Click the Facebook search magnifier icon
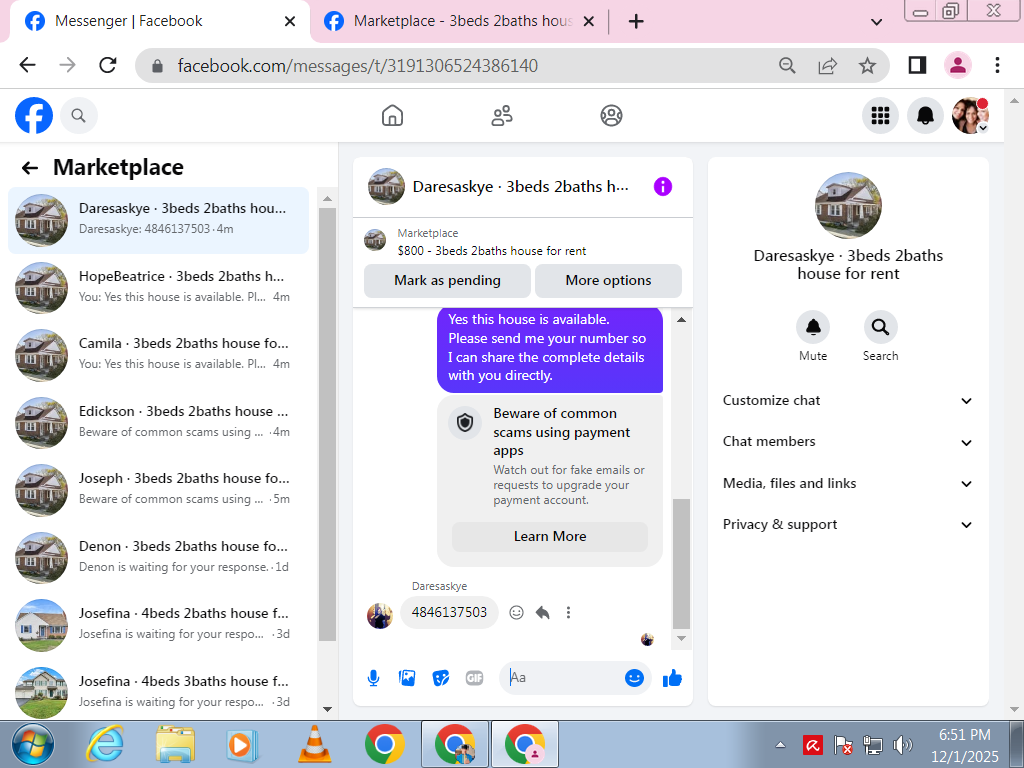 point(78,116)
